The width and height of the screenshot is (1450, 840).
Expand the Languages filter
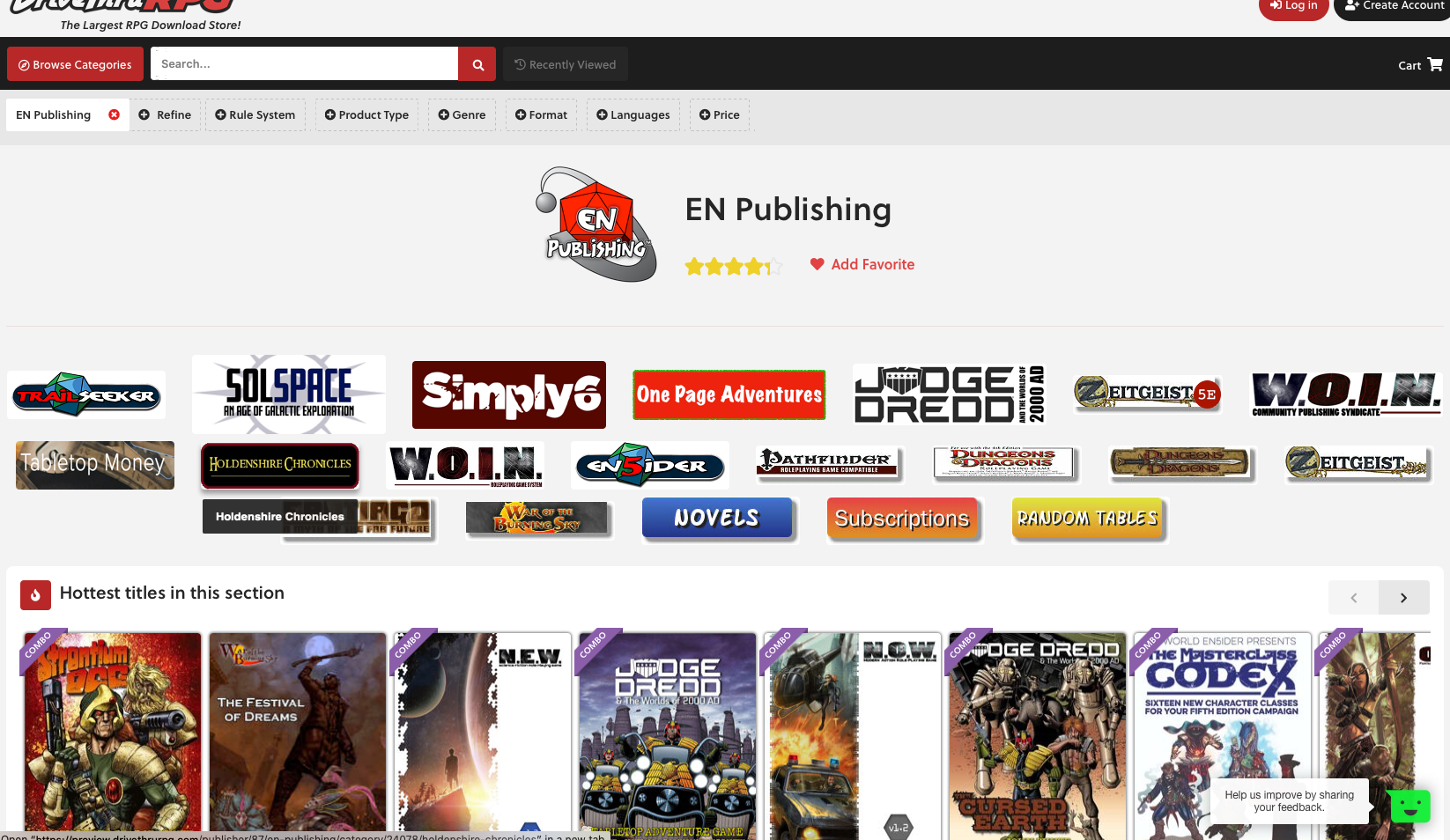[633, 115]
